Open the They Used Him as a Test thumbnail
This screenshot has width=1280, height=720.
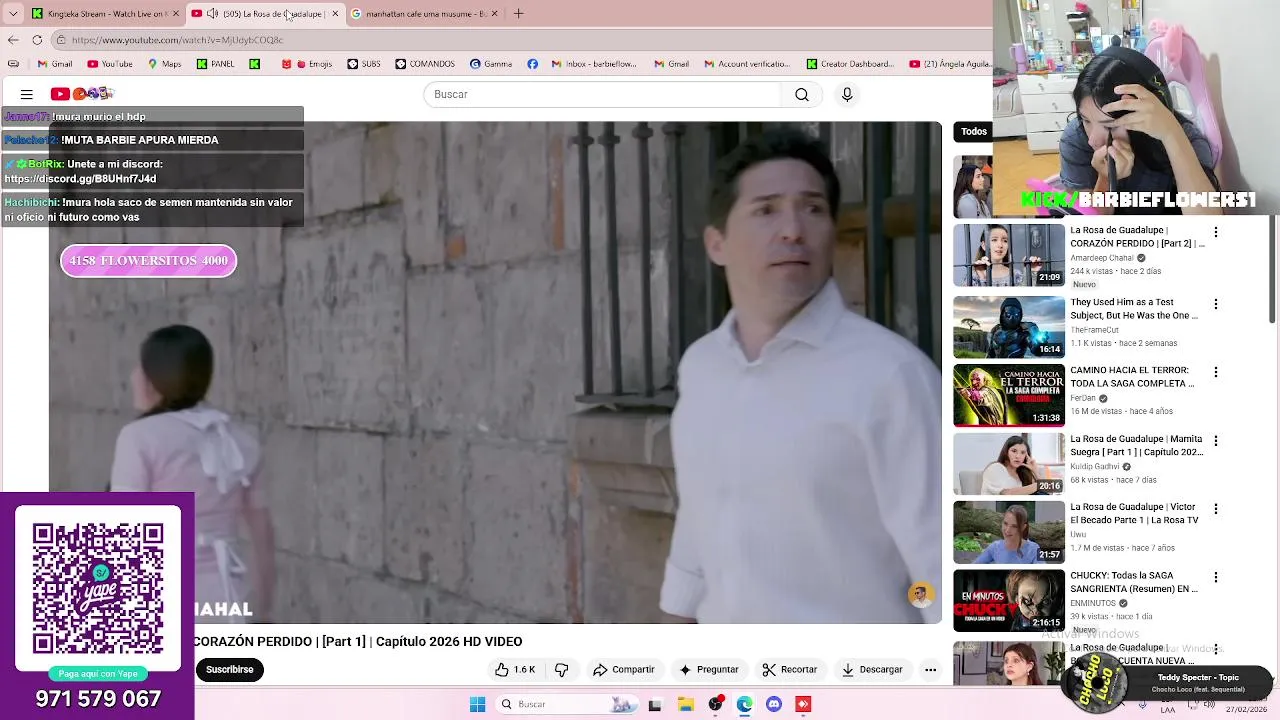point(1008,327)
